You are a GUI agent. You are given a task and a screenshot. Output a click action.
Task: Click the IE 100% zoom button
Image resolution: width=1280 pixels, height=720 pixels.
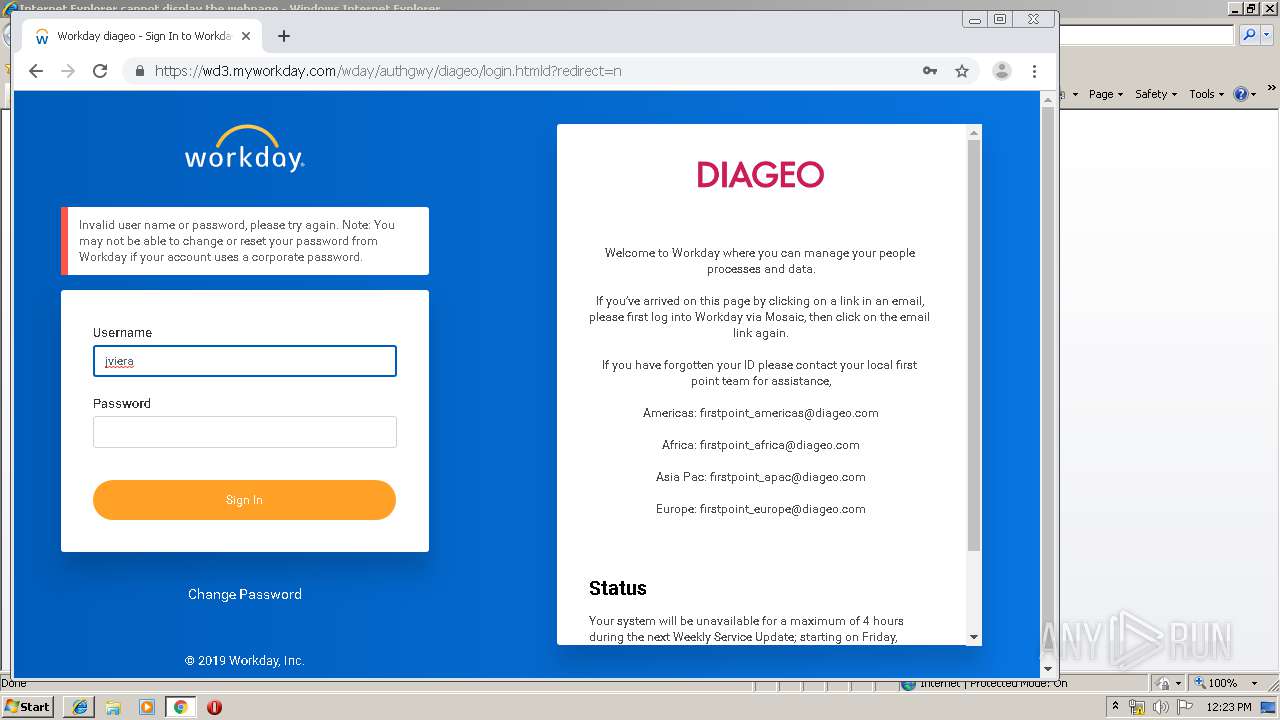pyautogui.click(x=1215, y=683)
